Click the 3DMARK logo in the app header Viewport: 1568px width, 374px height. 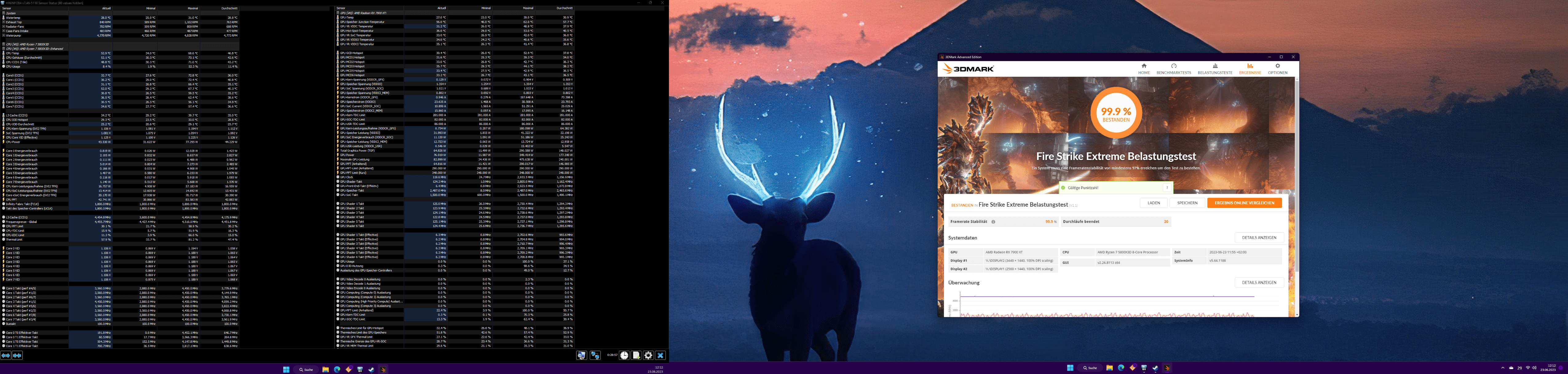(x=968, y=68)
